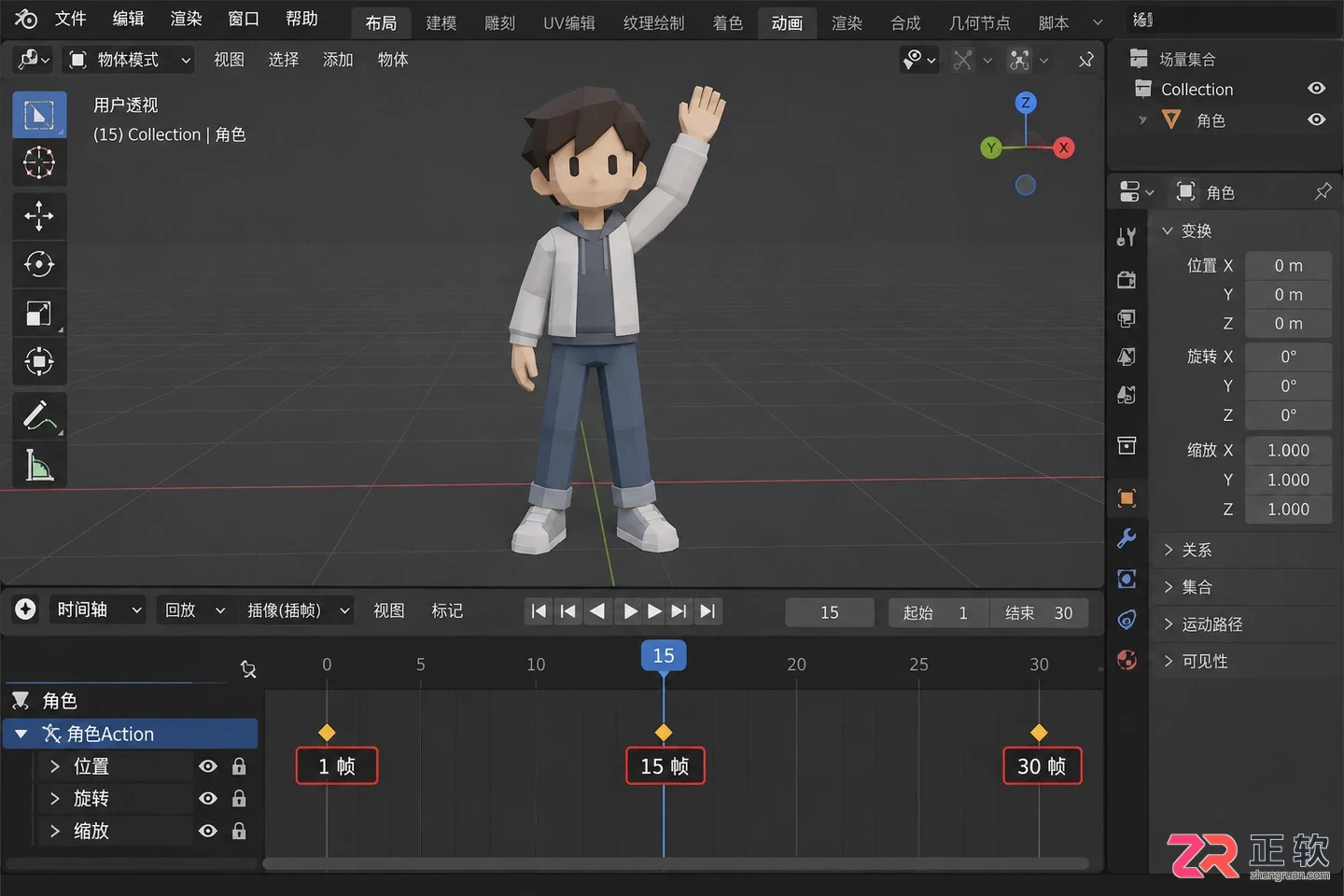Hide the 角色 object in the outliner

(1316, 119)
